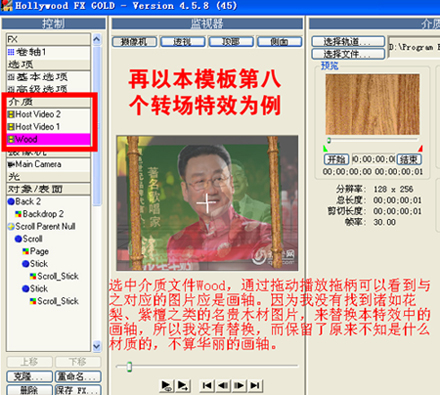Click the 克隆 button
Image resolution: width=440 pixels, height=395 pixels.
(30, 377)
